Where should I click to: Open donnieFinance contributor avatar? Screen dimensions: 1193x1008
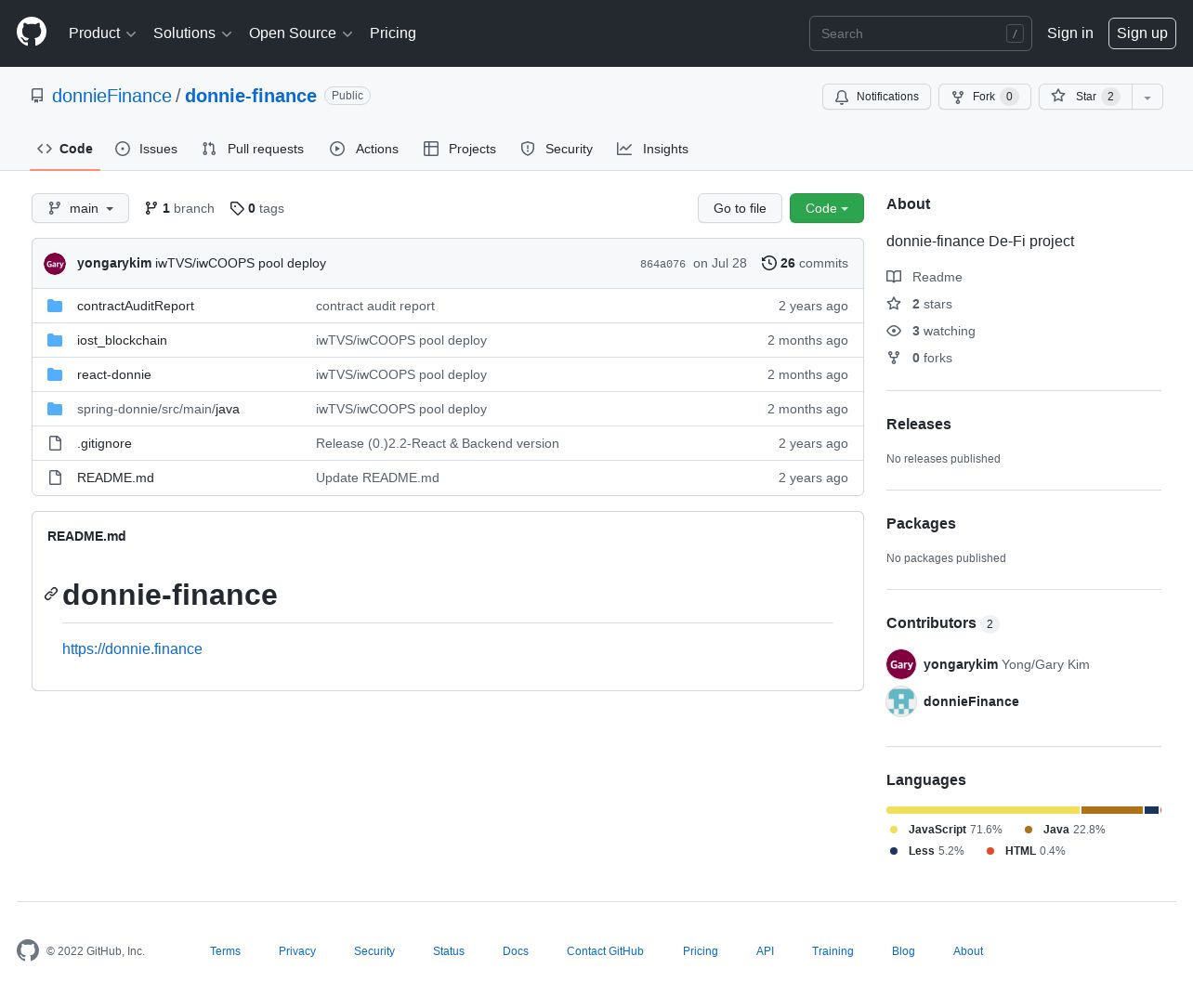[x=901, y=701]
